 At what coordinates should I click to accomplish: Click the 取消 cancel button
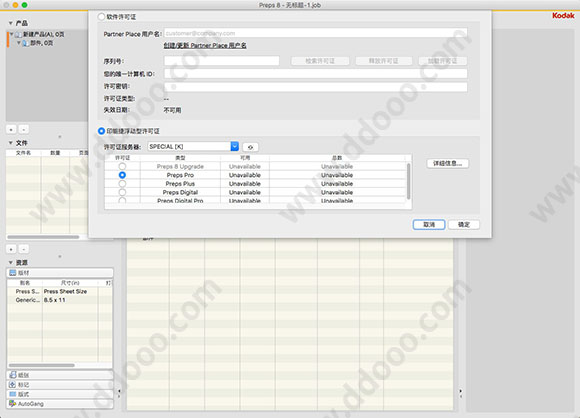pos(429,225)
